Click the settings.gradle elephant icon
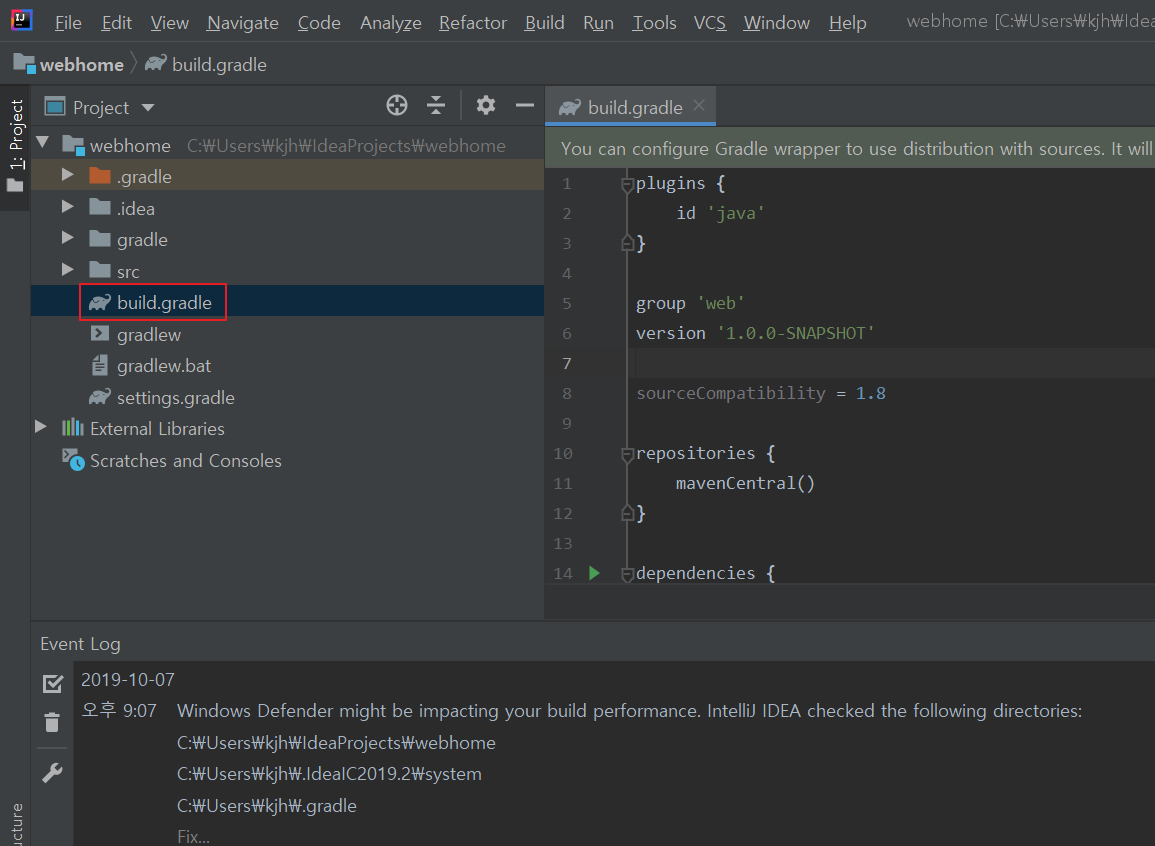The width and height of the screenshot is (1155, 846). [x=99, y=397]
